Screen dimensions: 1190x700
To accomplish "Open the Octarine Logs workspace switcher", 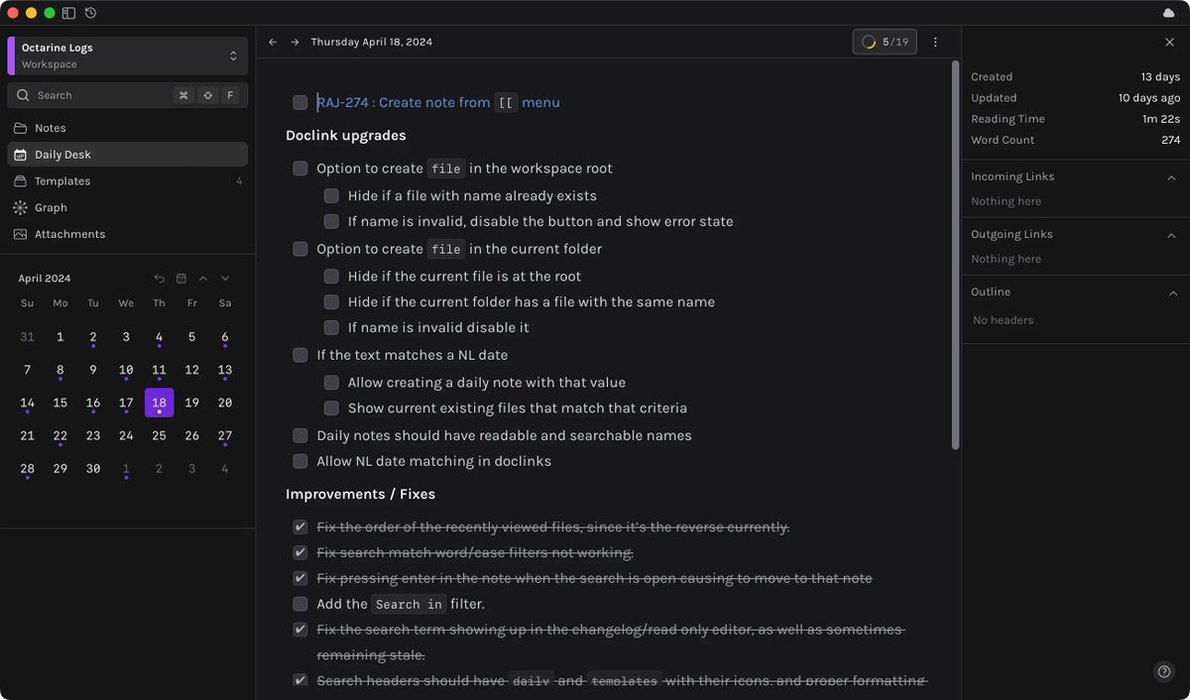I will [x=127, y=56].
